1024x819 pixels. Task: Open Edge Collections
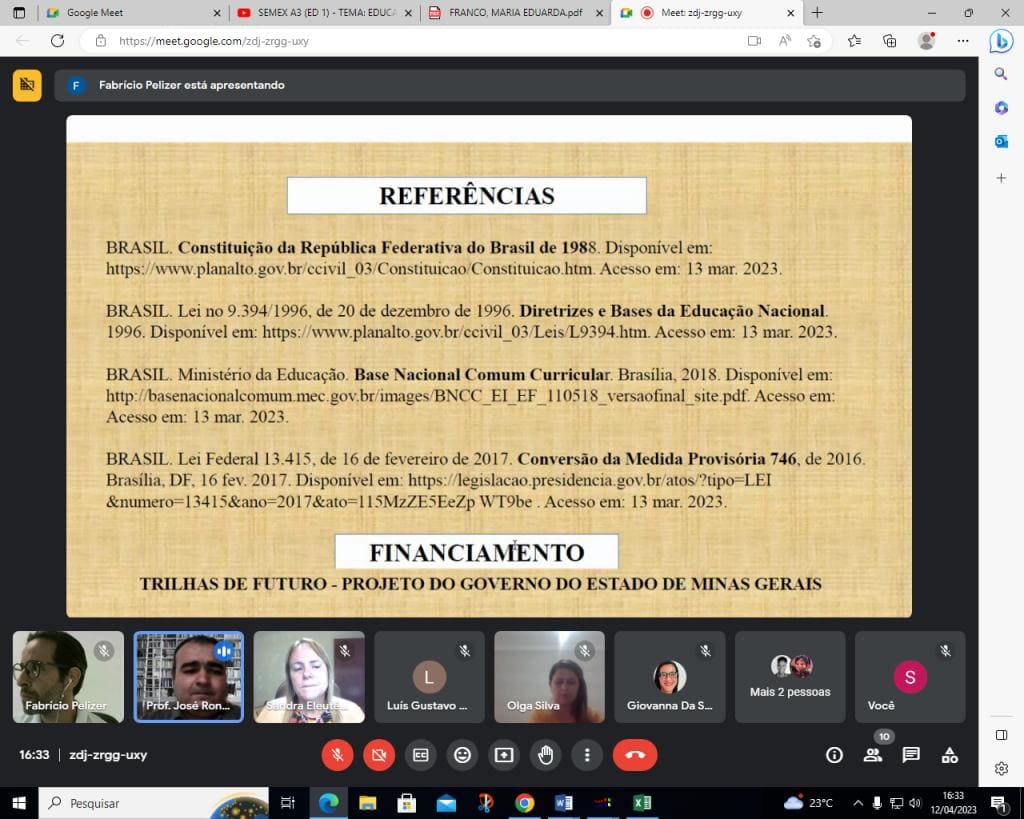[889, 41]
